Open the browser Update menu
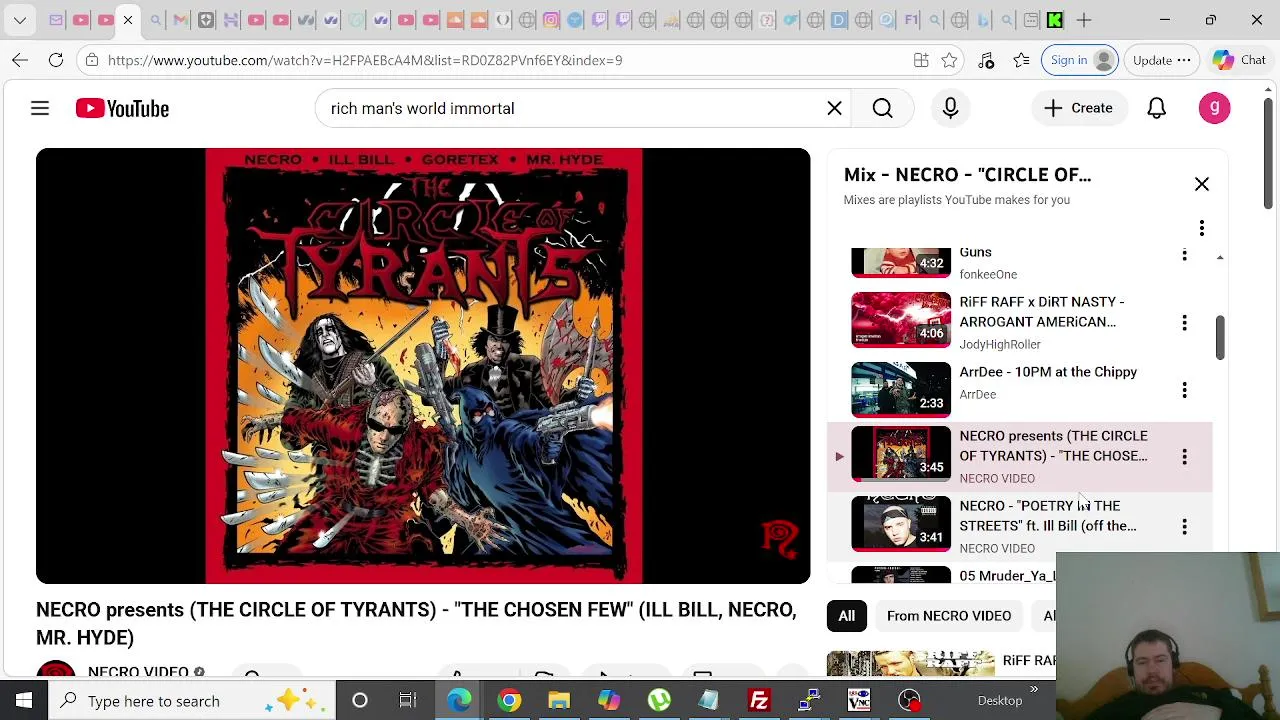The height and width of the screenshot is (720, 1280). (1162, 60)
